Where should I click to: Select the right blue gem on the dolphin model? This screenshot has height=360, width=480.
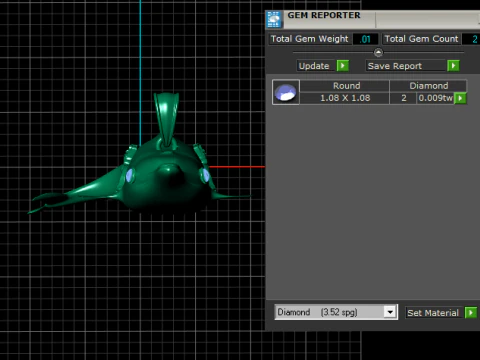(205, 176)
